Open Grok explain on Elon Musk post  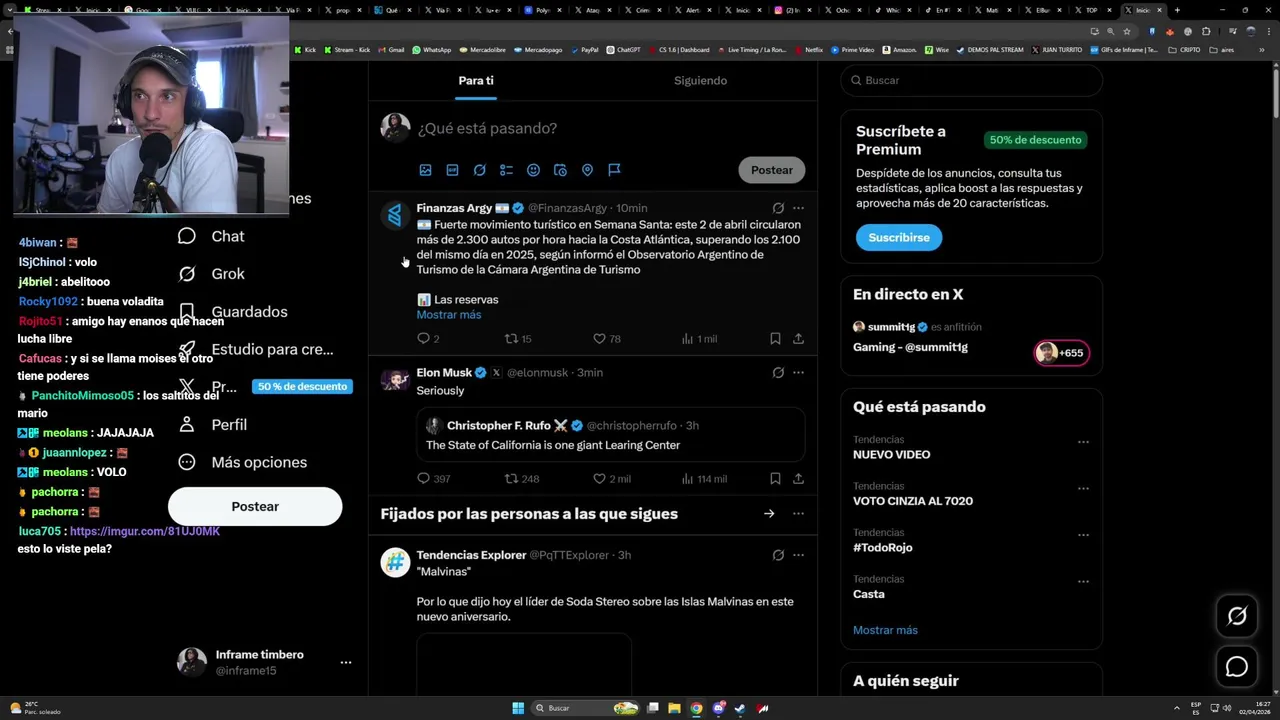pyautogui.click(x=778, y=373)
